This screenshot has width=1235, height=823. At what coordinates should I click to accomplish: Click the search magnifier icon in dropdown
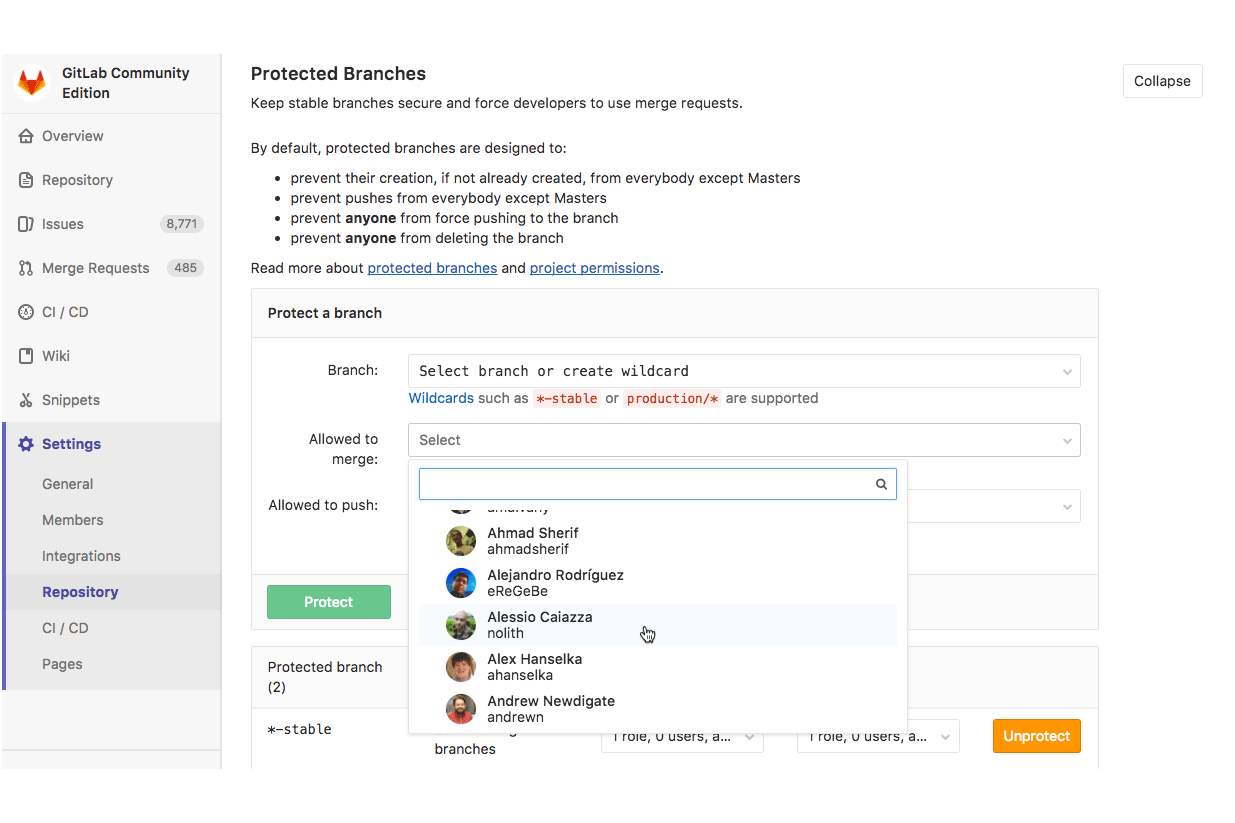coord(881,484)
